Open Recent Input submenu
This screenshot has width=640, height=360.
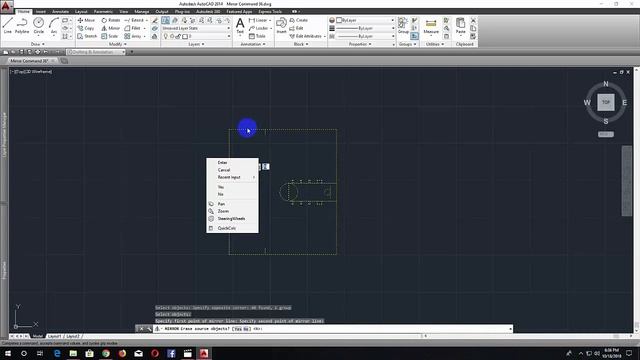232,177
